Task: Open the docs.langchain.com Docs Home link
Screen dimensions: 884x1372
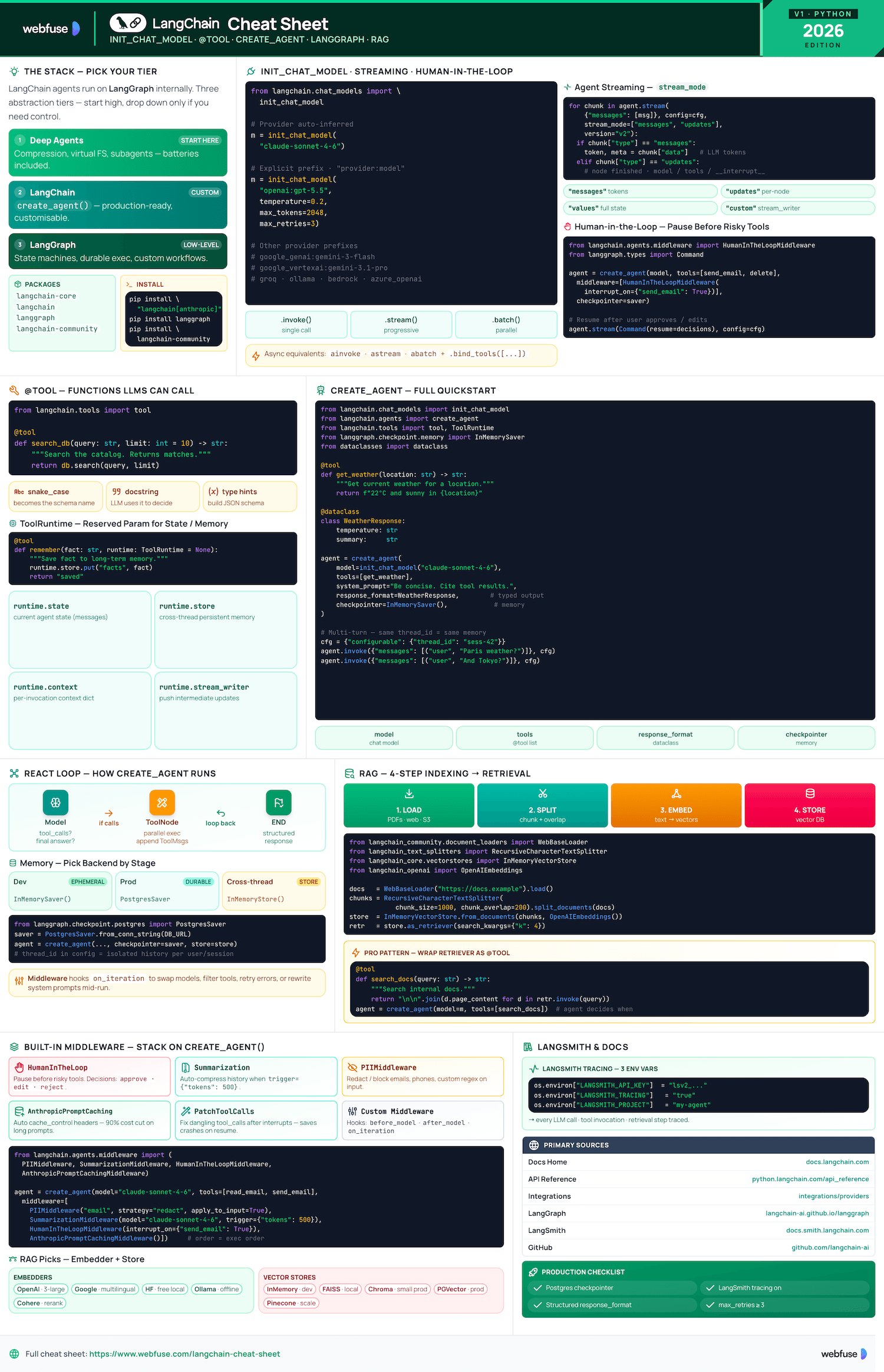Action: 837,1162
